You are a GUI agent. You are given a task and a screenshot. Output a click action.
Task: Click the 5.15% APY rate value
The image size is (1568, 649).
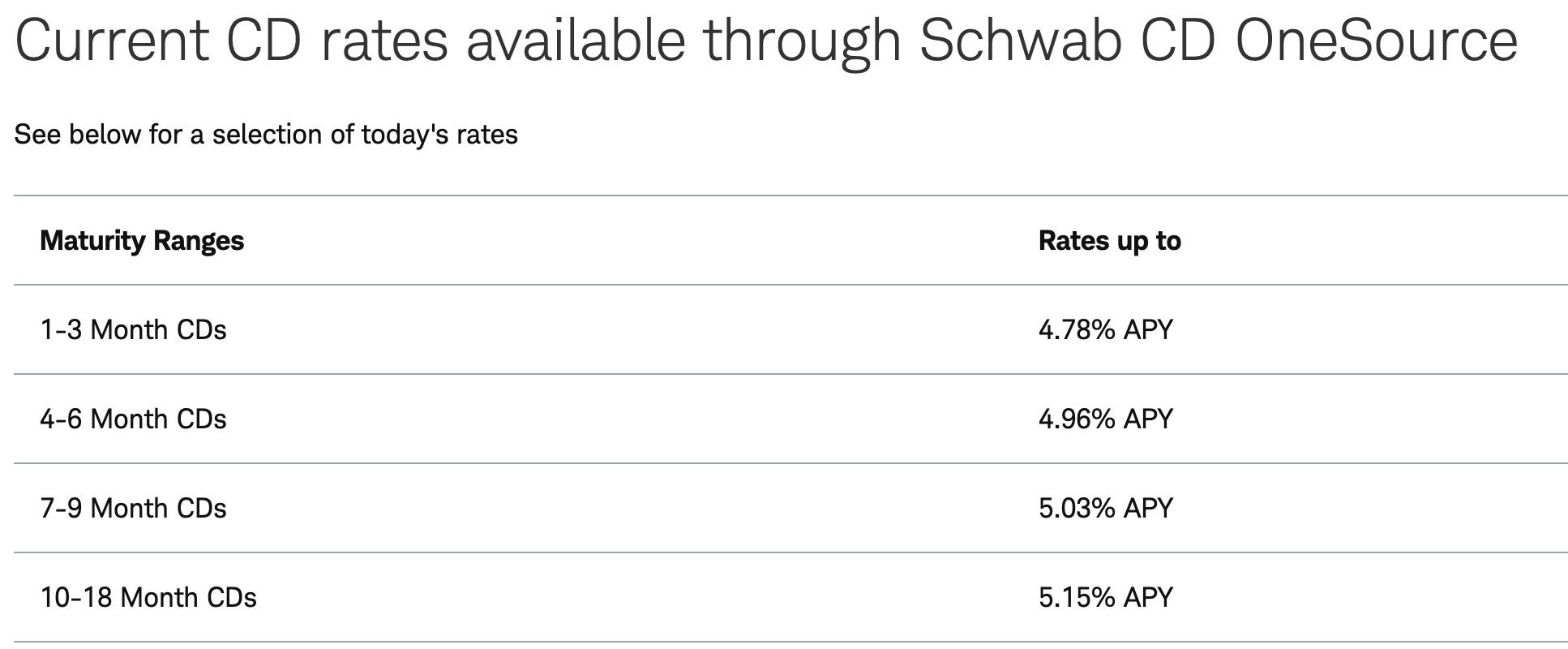pyautogui.click(x=1105, y=598)
